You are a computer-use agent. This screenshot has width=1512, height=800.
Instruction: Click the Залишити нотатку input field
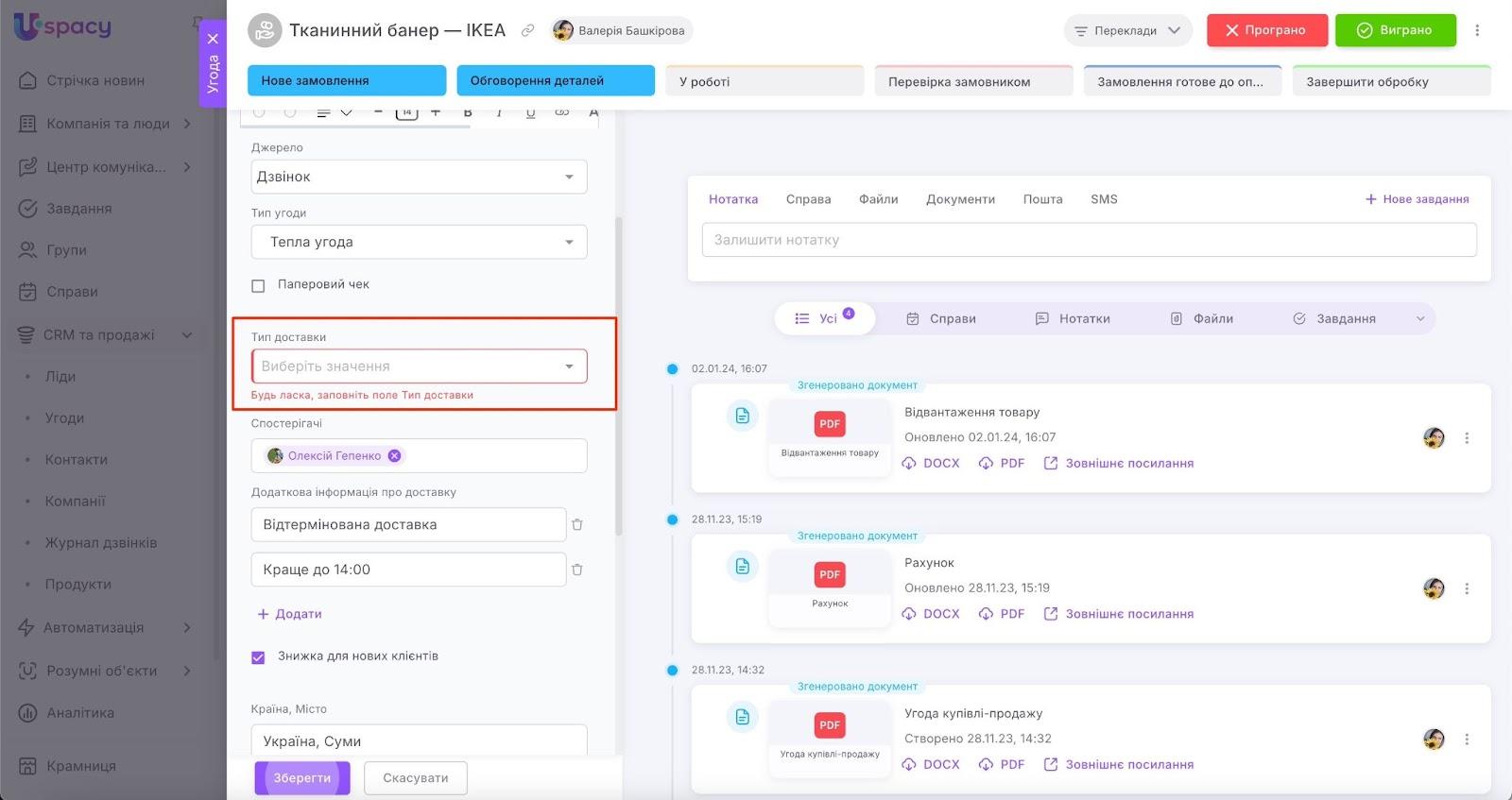tap(1089, 240)
